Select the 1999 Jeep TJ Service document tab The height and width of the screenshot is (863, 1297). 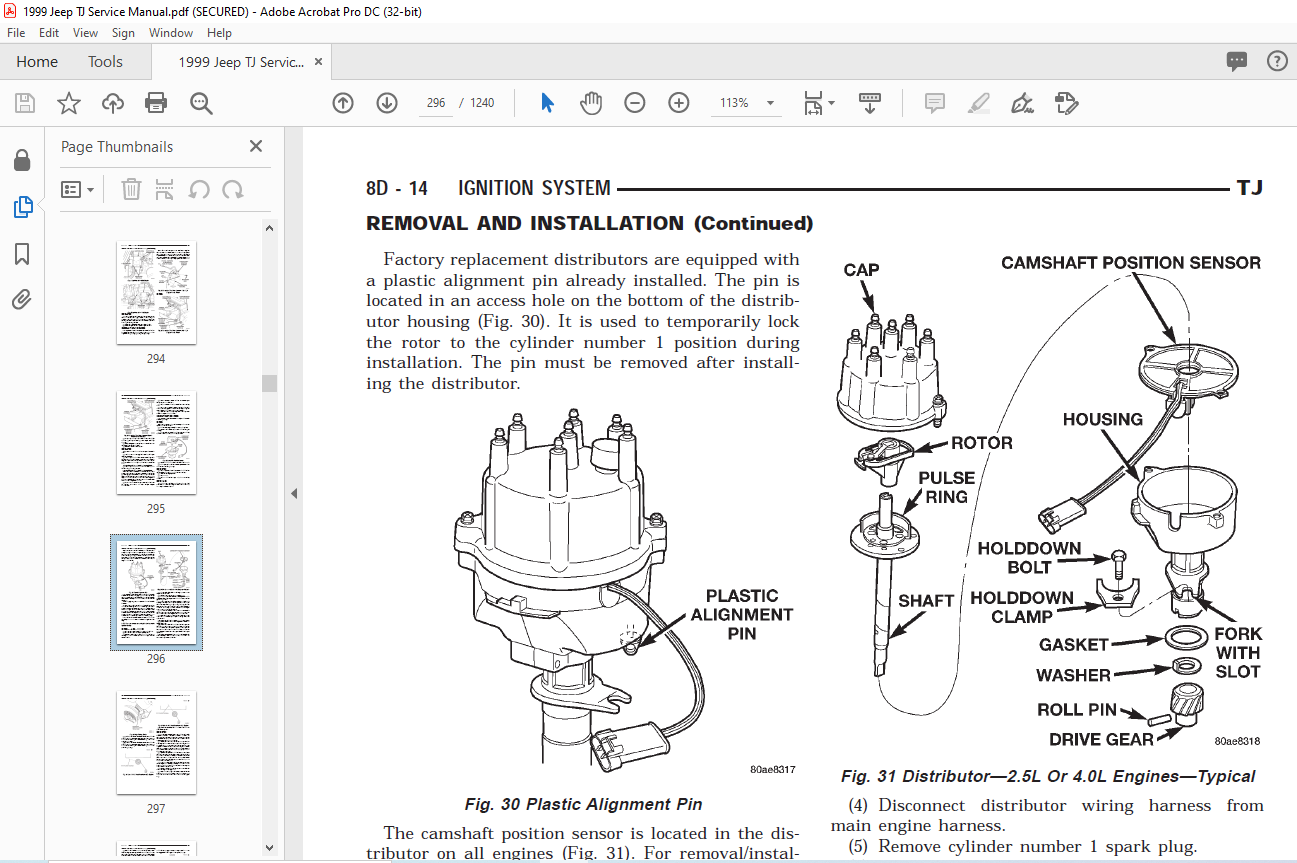[241, 62]
